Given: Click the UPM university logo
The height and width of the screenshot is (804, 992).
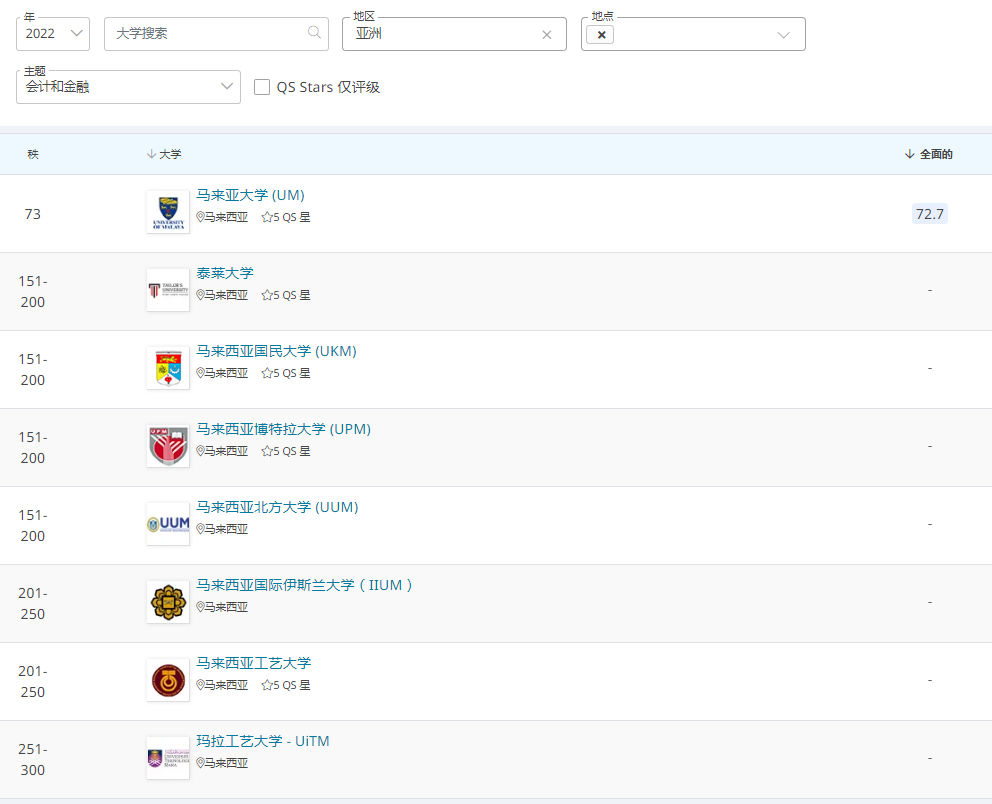Looking at the screenshot, I should pos(167,446).
